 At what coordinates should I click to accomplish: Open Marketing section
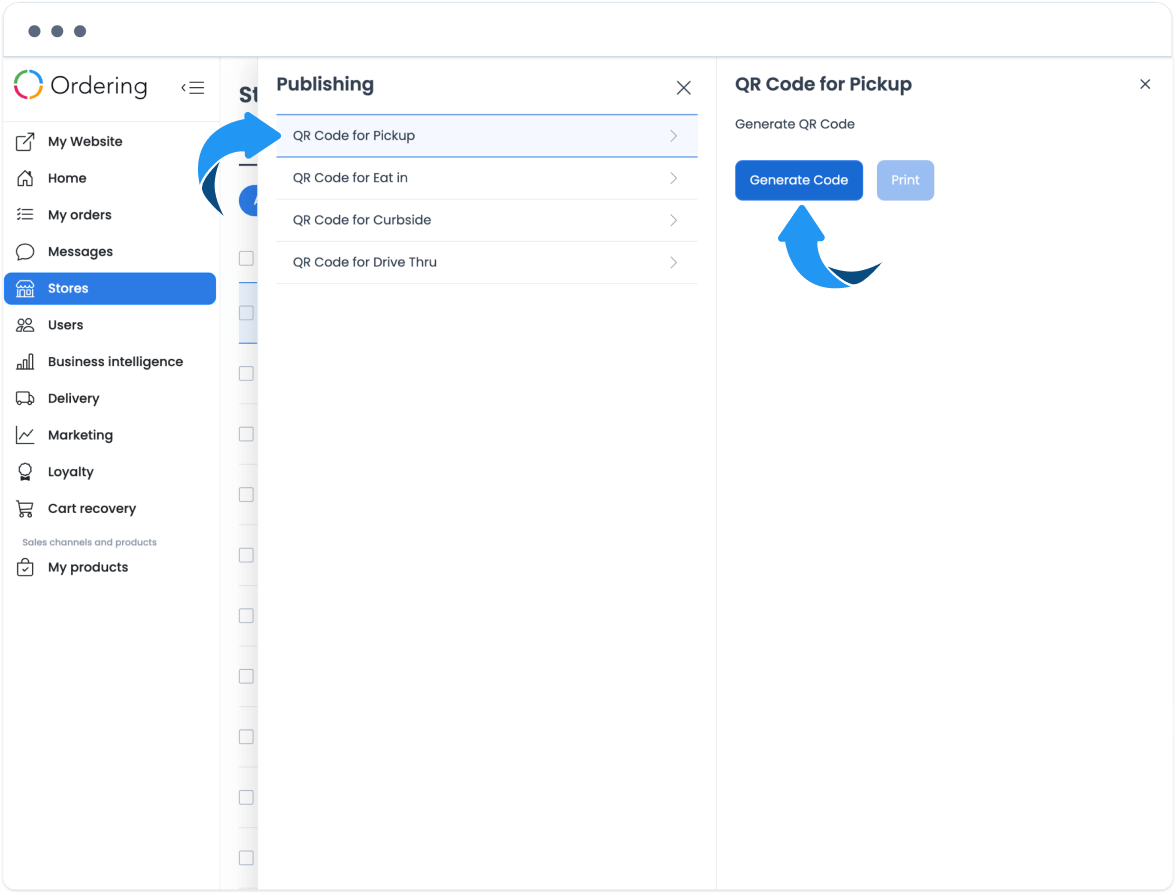[110, 435]
